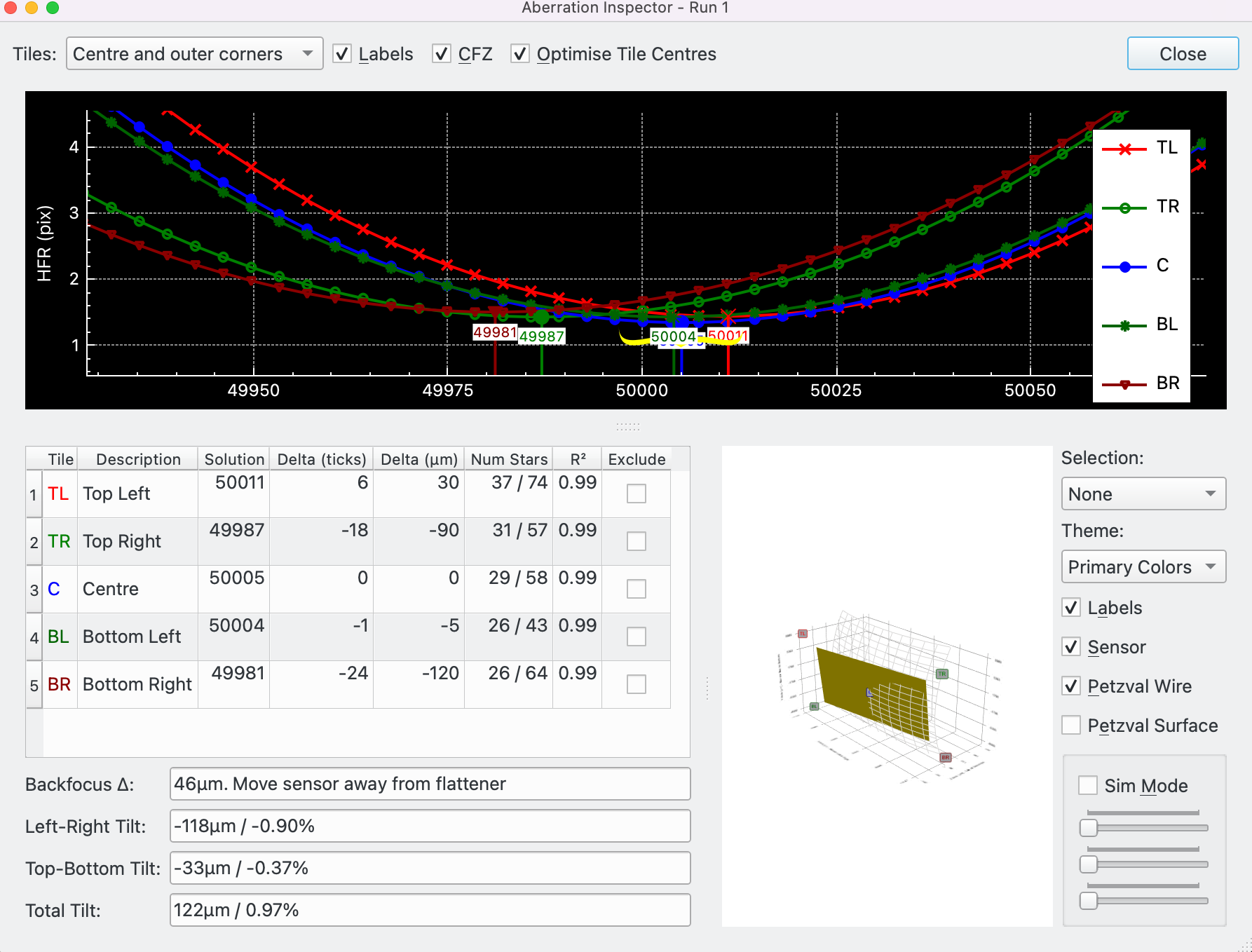Exclude the Top Left tile

[636, 494]
